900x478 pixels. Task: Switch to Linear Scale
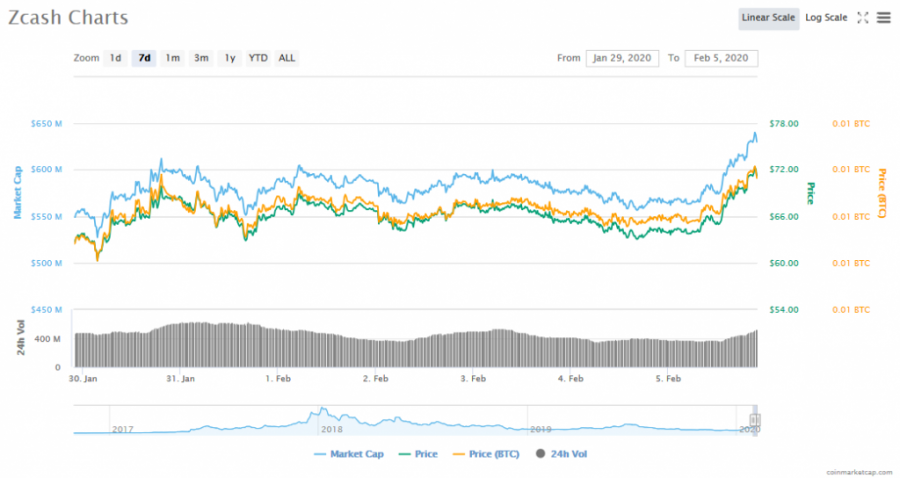click(x=768, y=18)
